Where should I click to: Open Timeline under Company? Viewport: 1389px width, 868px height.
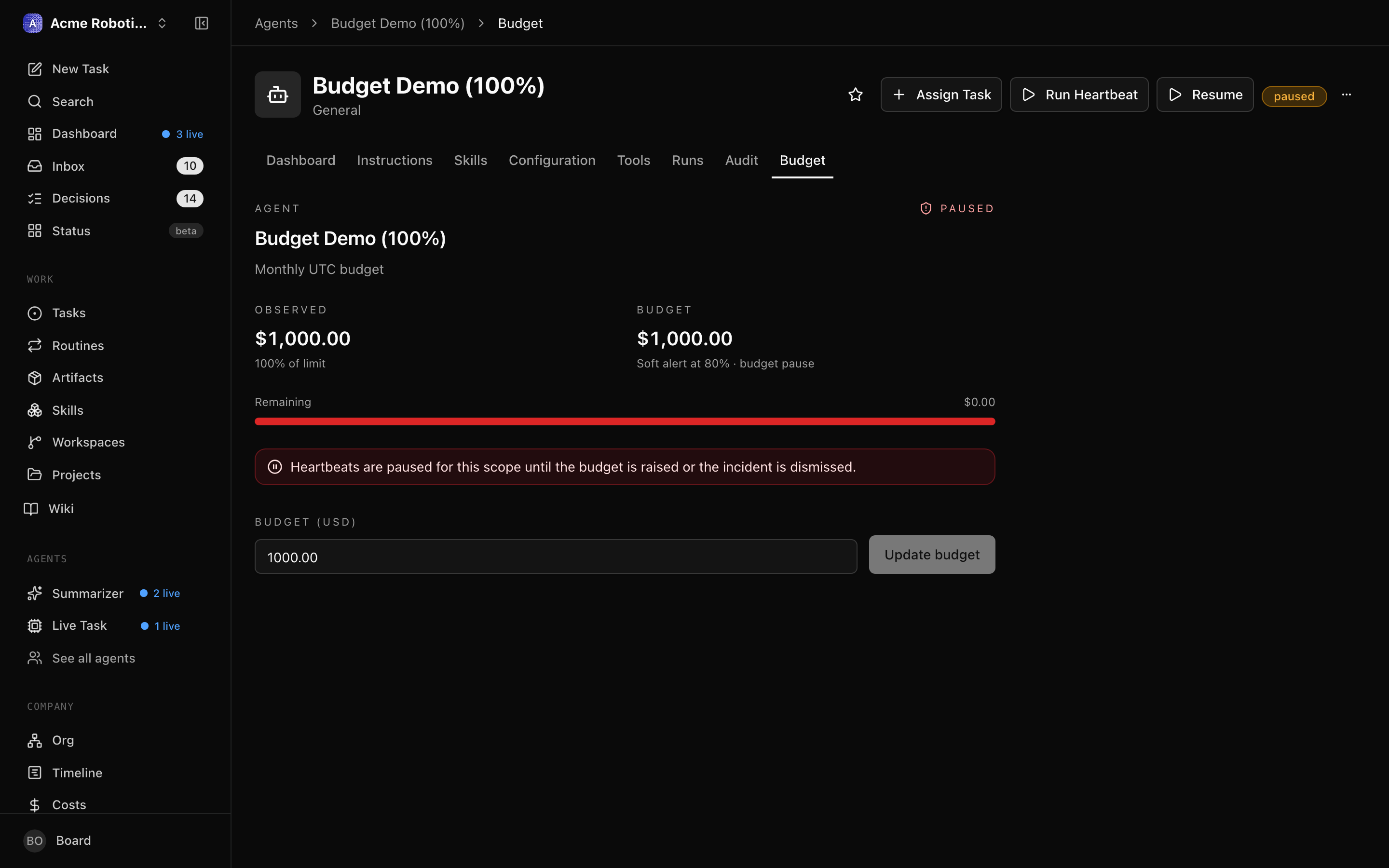tap(115, 773)
